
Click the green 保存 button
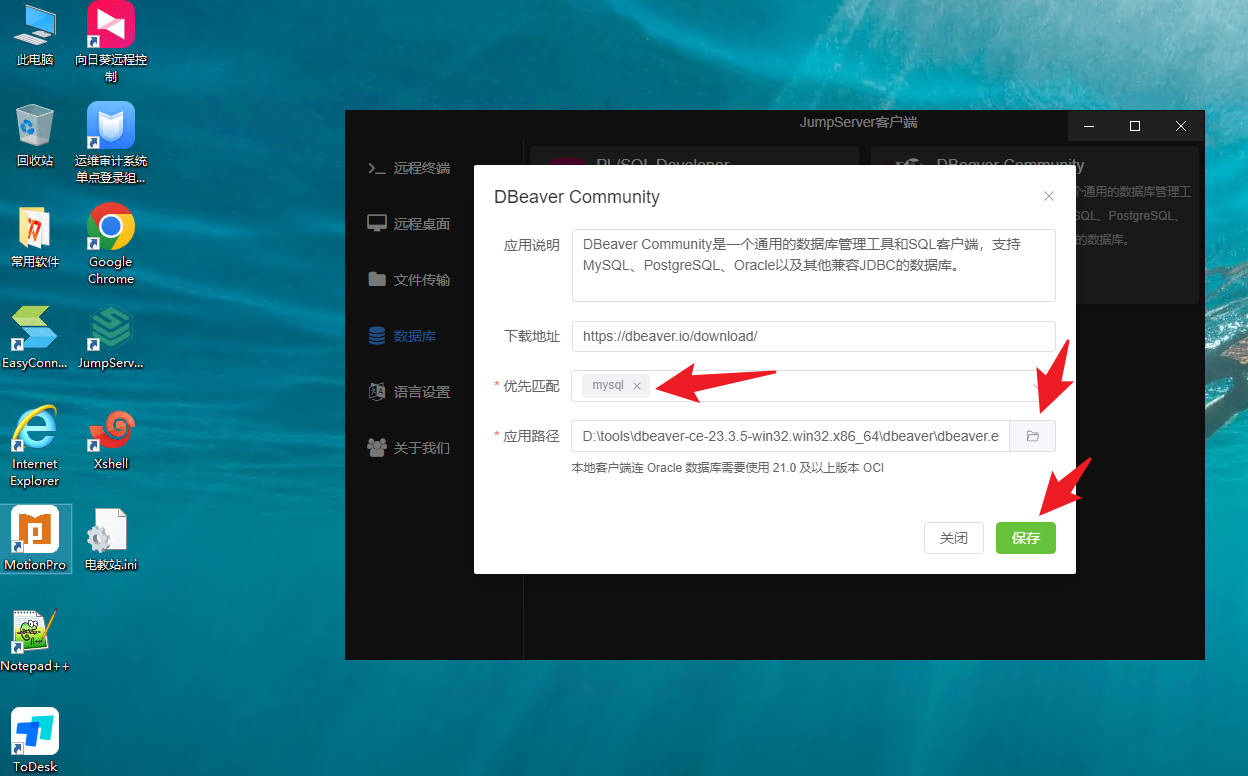click(x=1025, y=538)
